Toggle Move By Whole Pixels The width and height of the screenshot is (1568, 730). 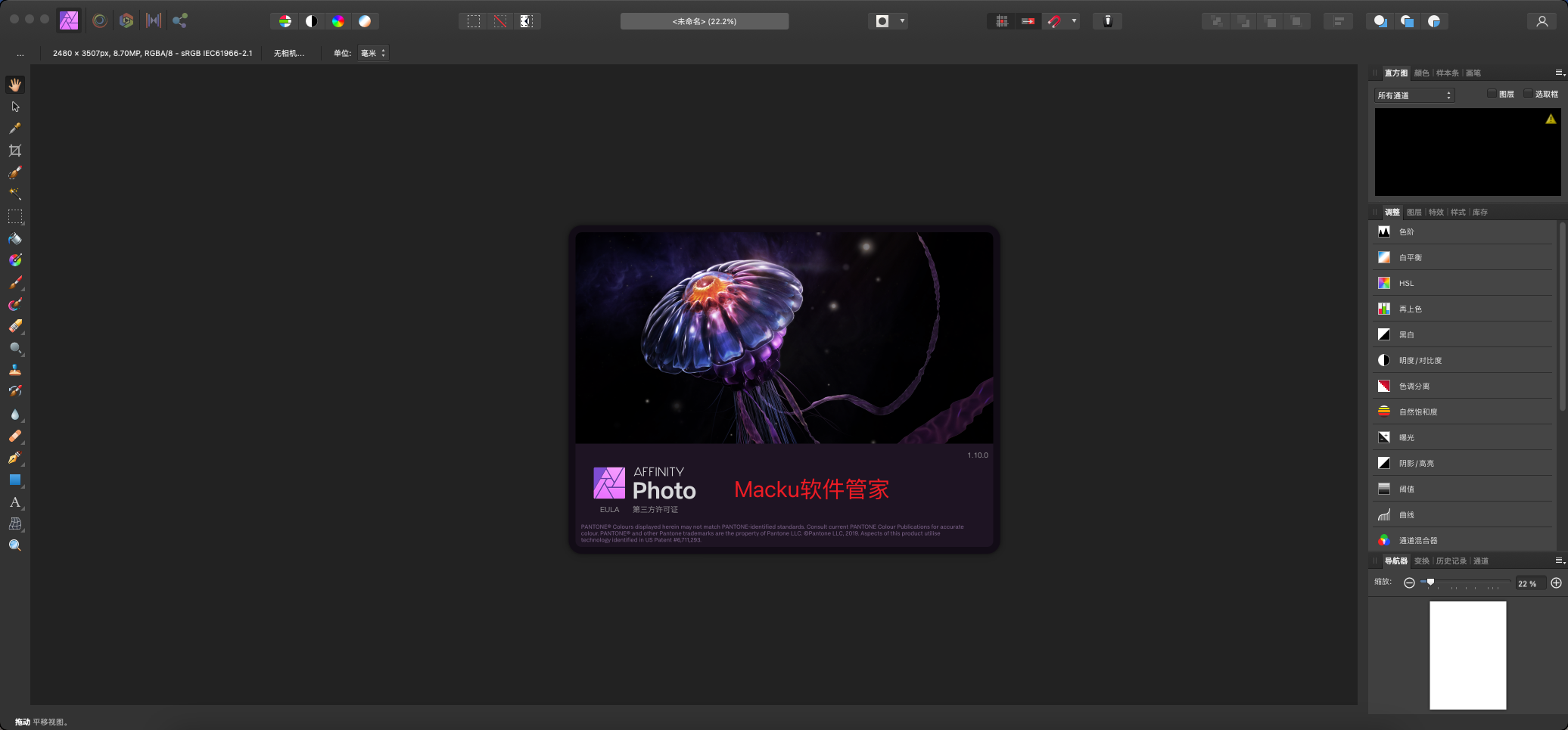pyautogui.click(x=1028, y=21)
